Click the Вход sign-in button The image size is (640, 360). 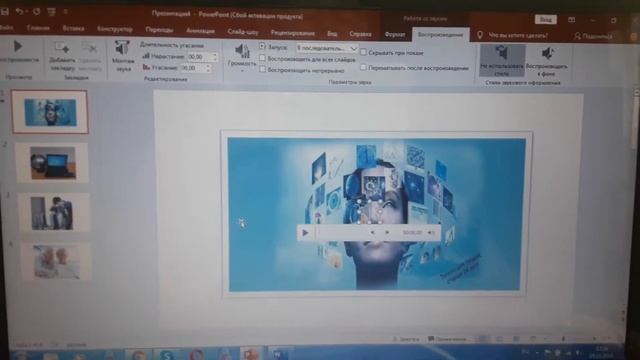coord(546,20)
